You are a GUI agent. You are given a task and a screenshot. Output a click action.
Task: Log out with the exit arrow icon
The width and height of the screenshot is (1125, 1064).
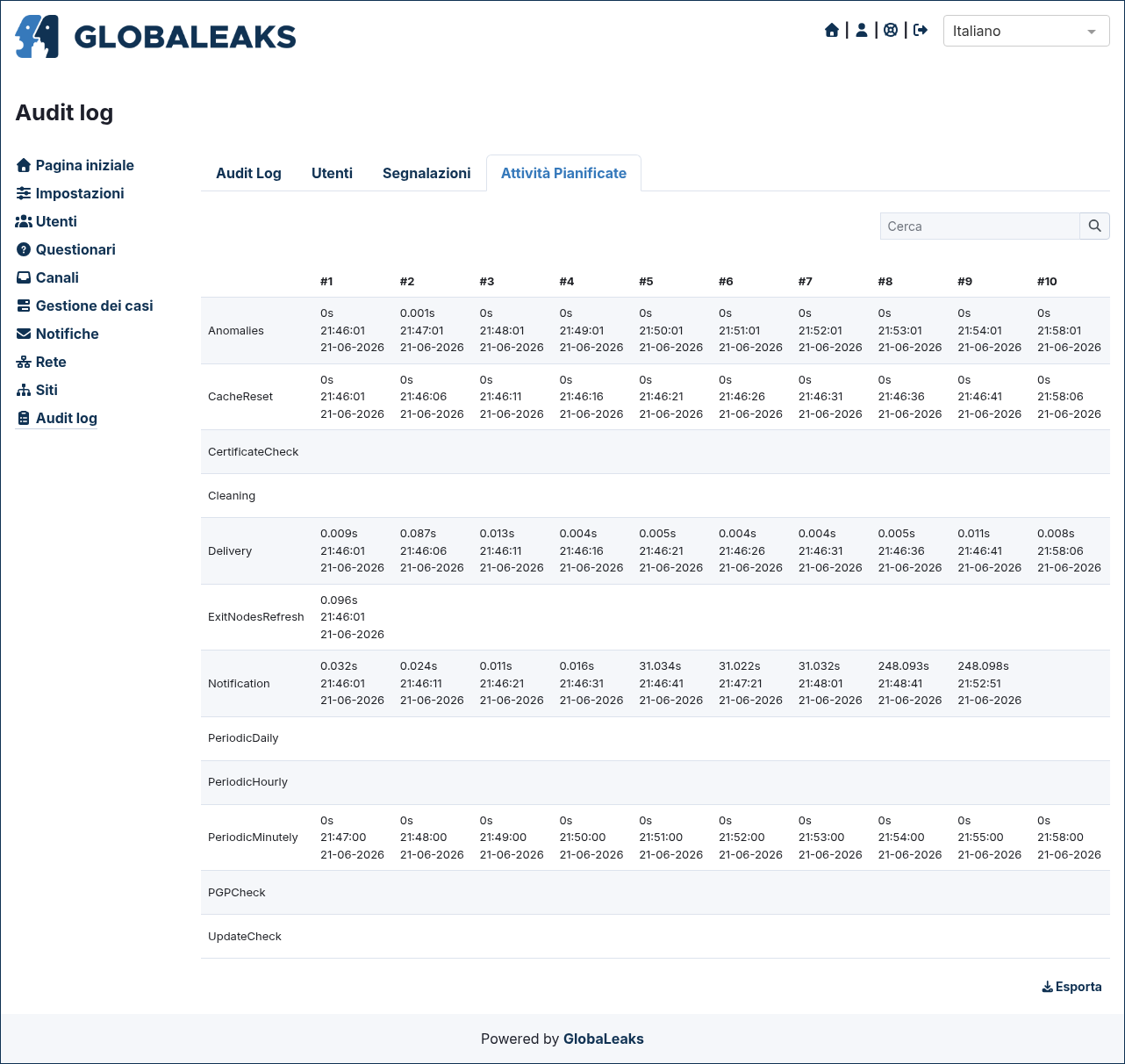click(921, 31)
